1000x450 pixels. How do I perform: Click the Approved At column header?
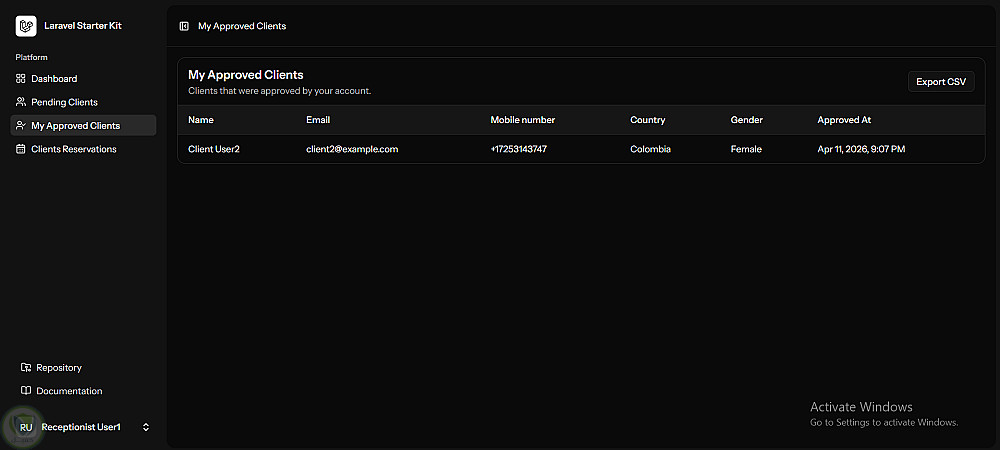pyautogui.click(x=844, y=120)
